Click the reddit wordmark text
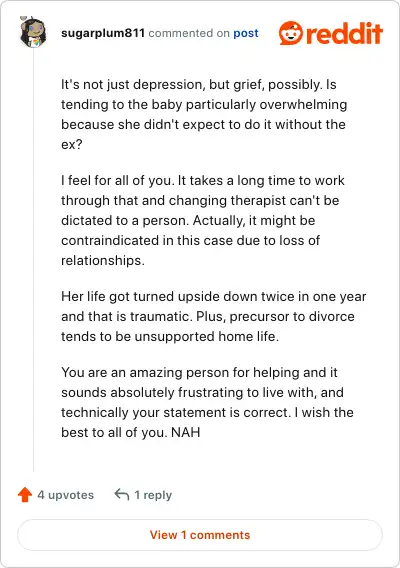400x568 pixels. 344,33
